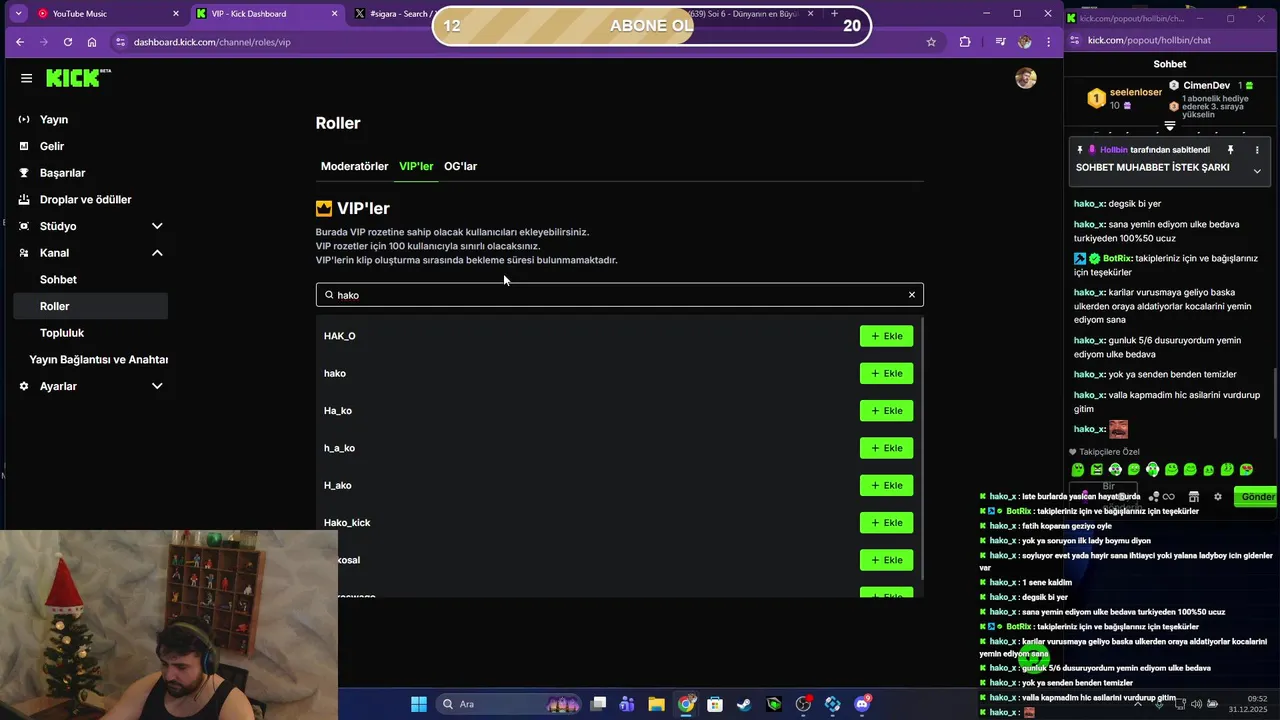
Task: Open Yayın Bağlantısı ve Anahtarı item
Action: (98, 360)
